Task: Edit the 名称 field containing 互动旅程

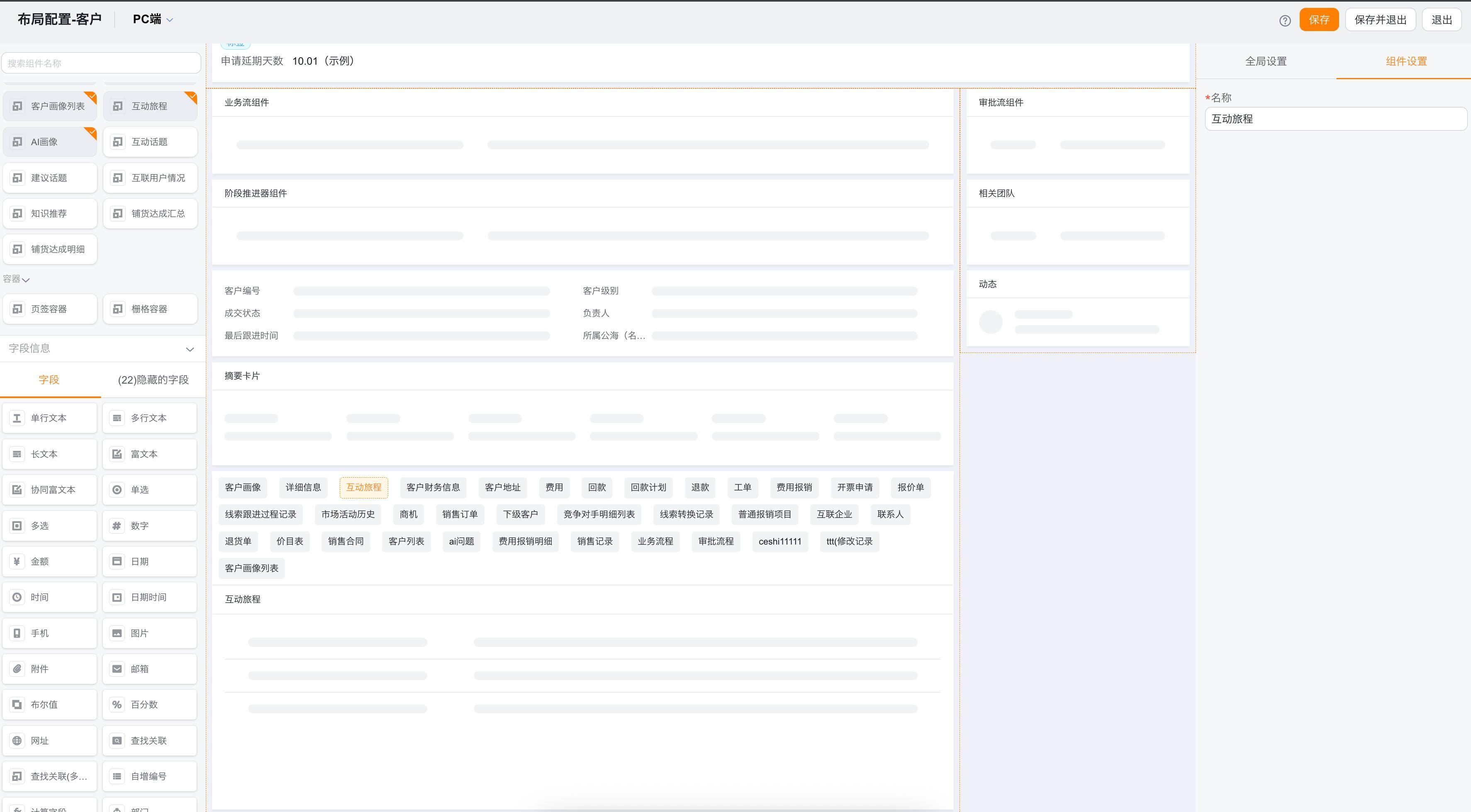Action: [x=1335, y=119]
